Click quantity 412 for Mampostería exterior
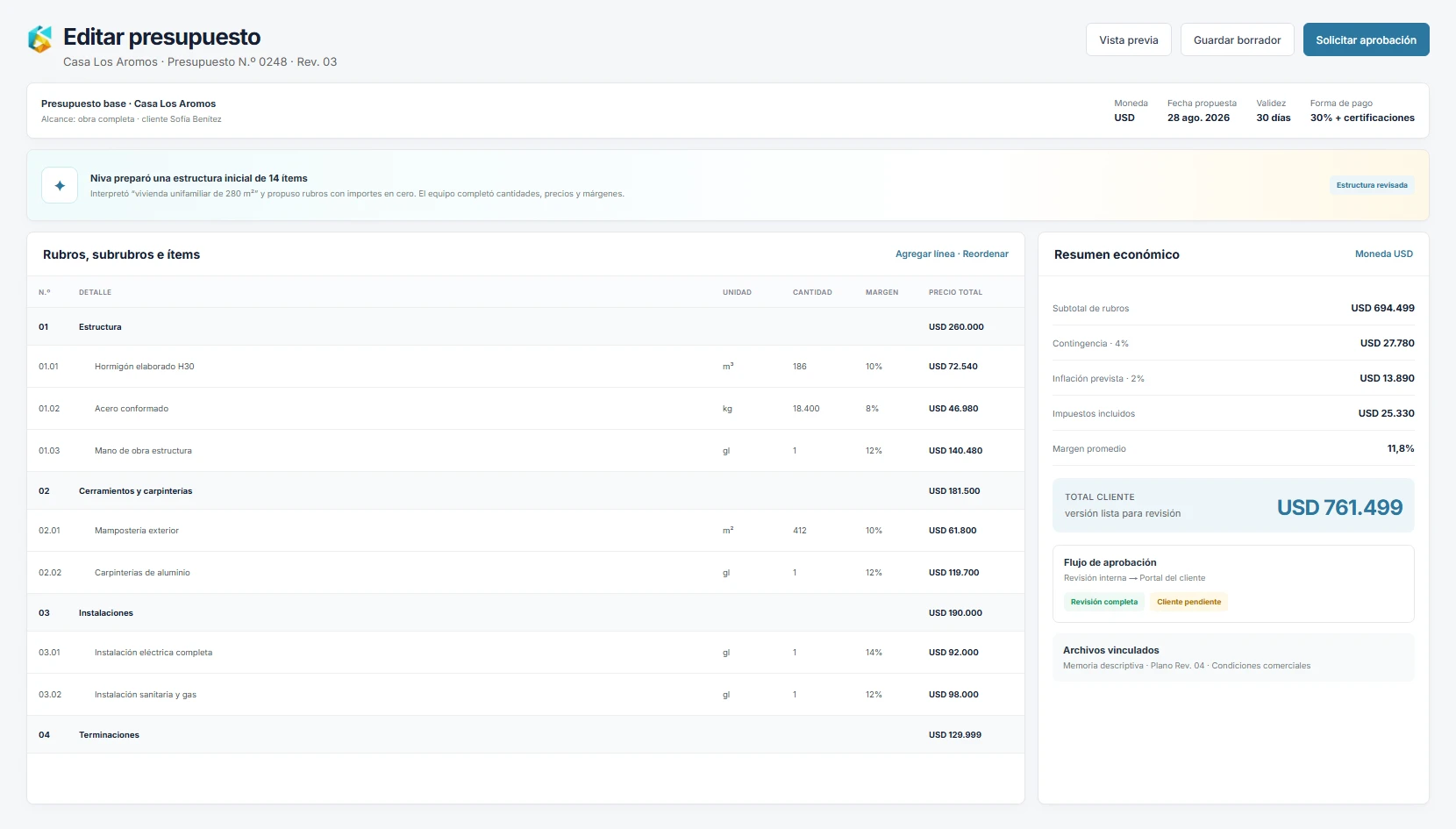The height and width of the screenshot is (829, 1456). point(799,531)
